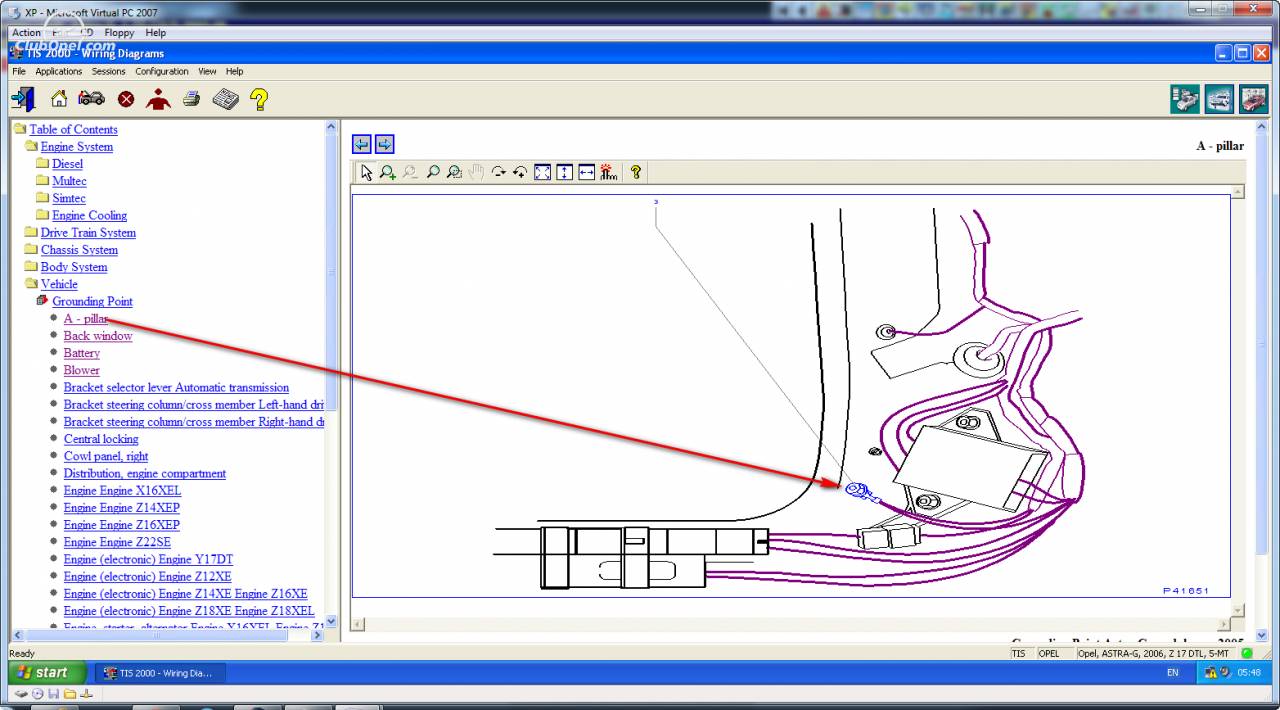Select the hand pan tool

(476, 172)
